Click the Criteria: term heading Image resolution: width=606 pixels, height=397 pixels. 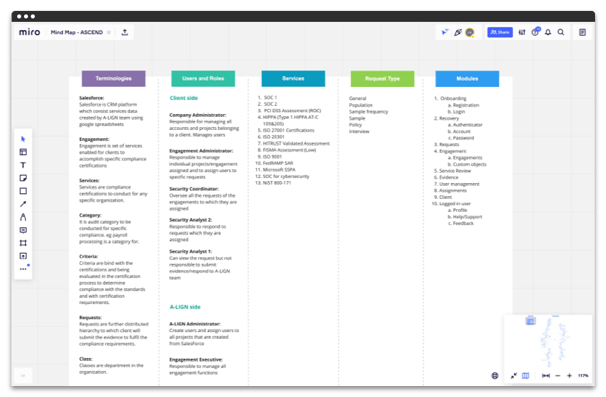point(89,256)
